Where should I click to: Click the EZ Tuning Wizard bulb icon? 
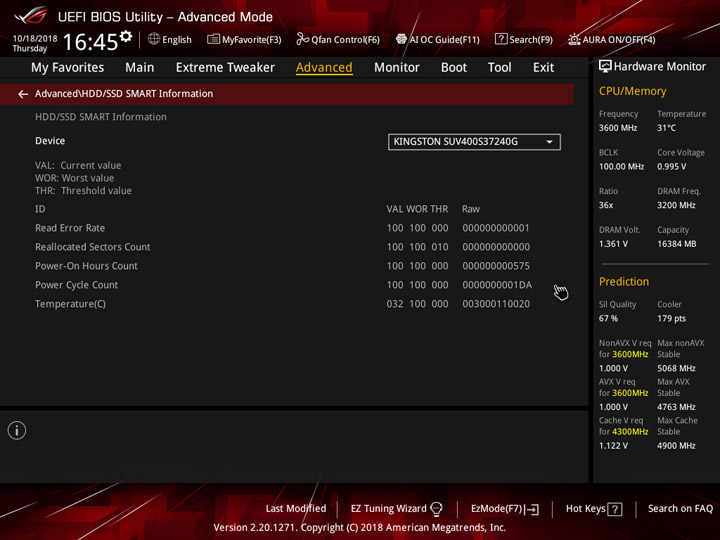(x=436, y=508)
